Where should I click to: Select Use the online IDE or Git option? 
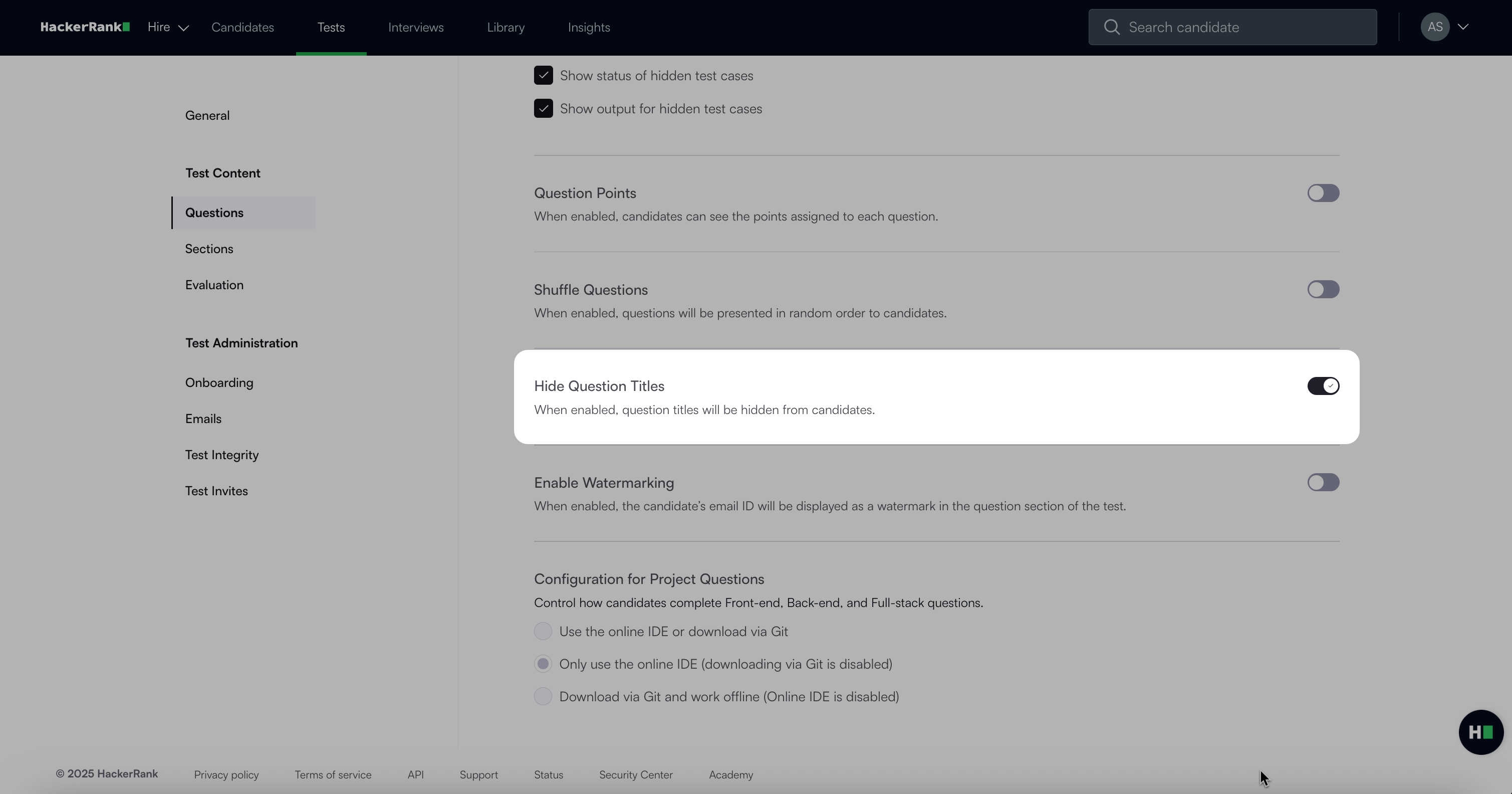[543, 631]
